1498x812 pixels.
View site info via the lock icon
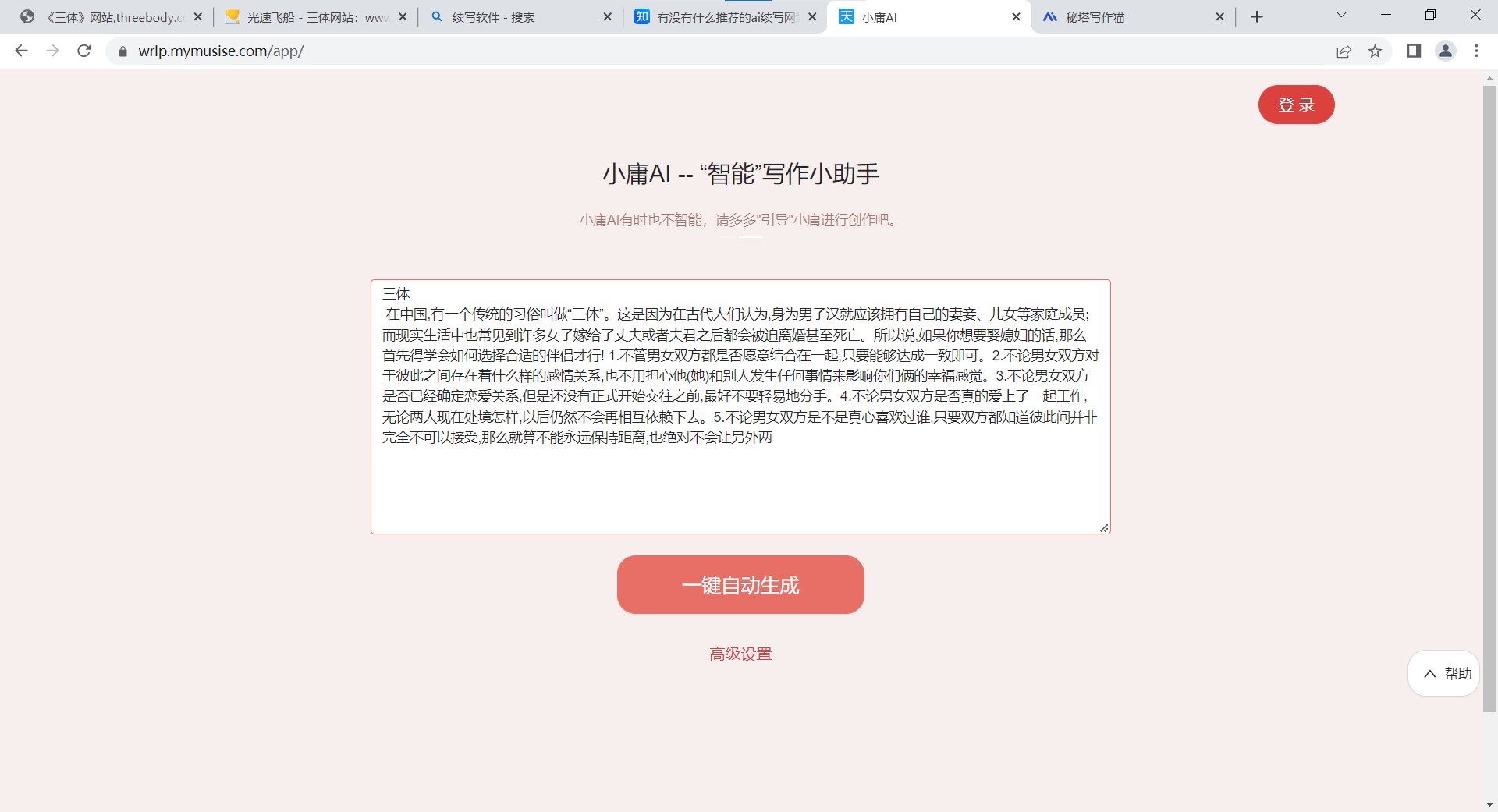[x=122, y=51]
